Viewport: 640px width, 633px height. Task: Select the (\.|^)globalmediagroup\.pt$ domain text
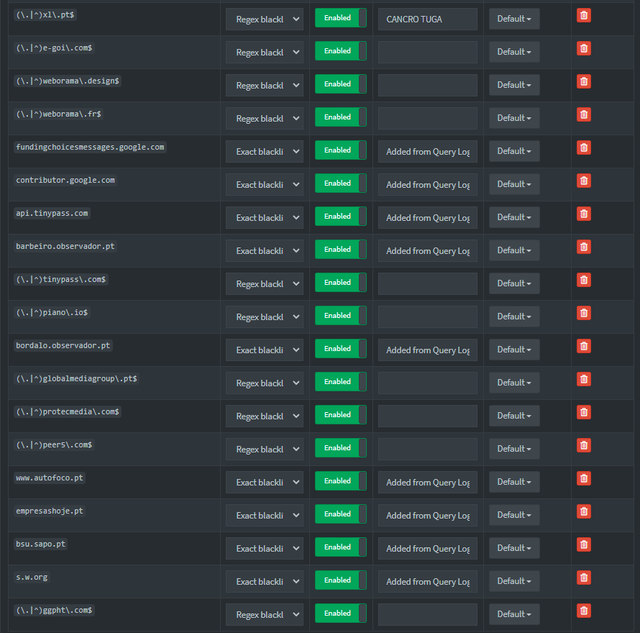pos(76,378)
